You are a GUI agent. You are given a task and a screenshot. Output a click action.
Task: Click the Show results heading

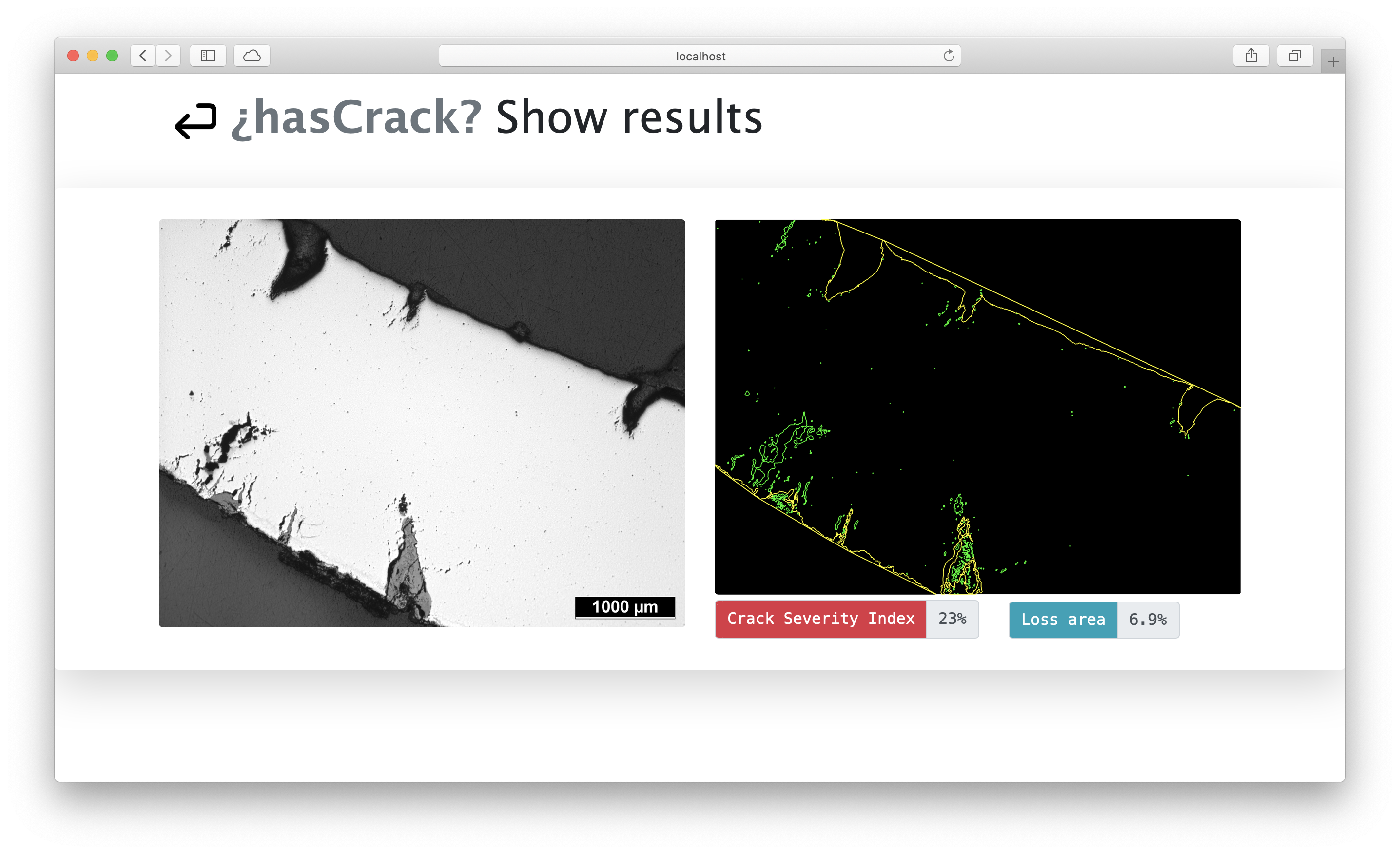(629, 117)
